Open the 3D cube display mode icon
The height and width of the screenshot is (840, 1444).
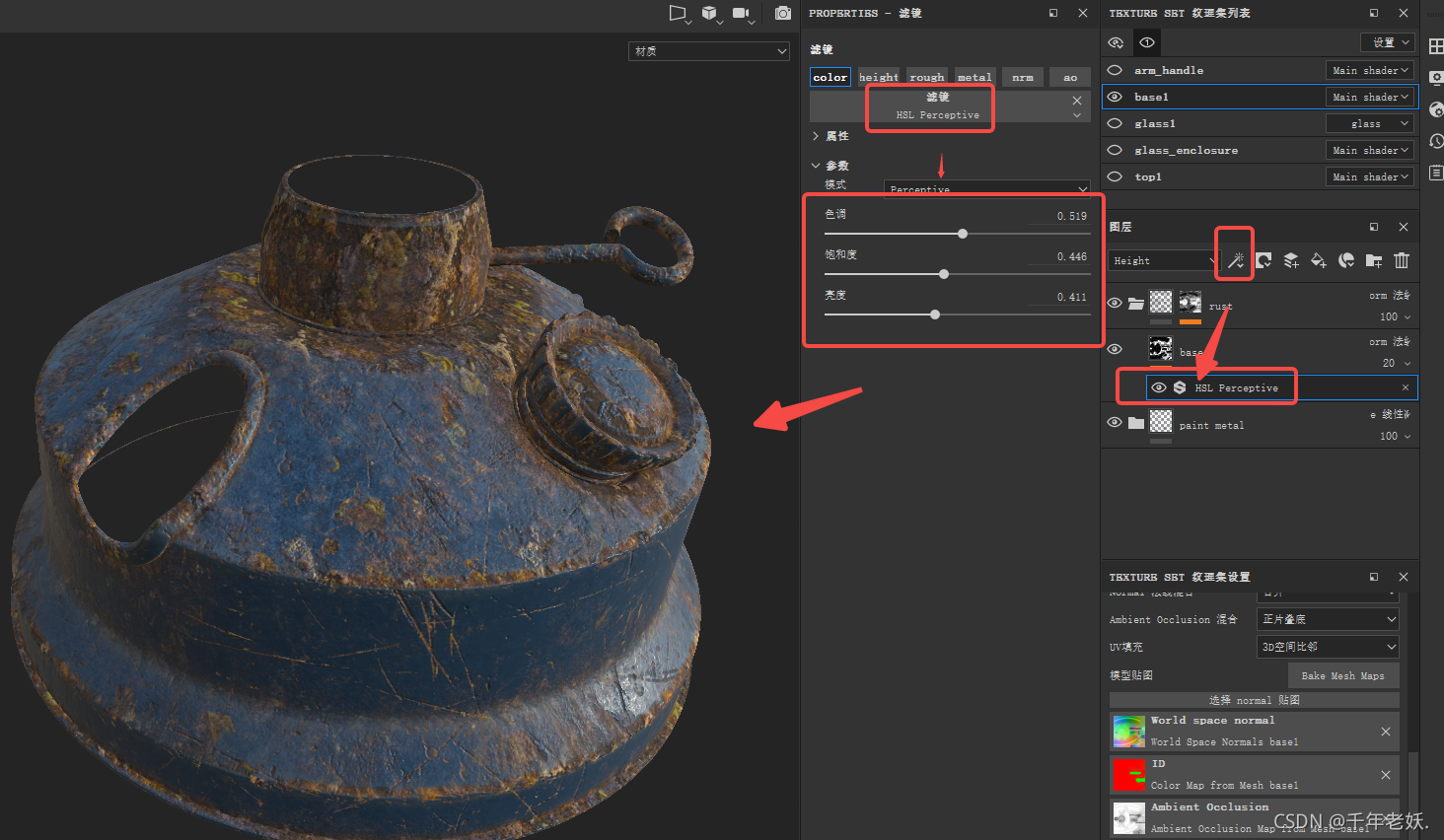[710, 13]
